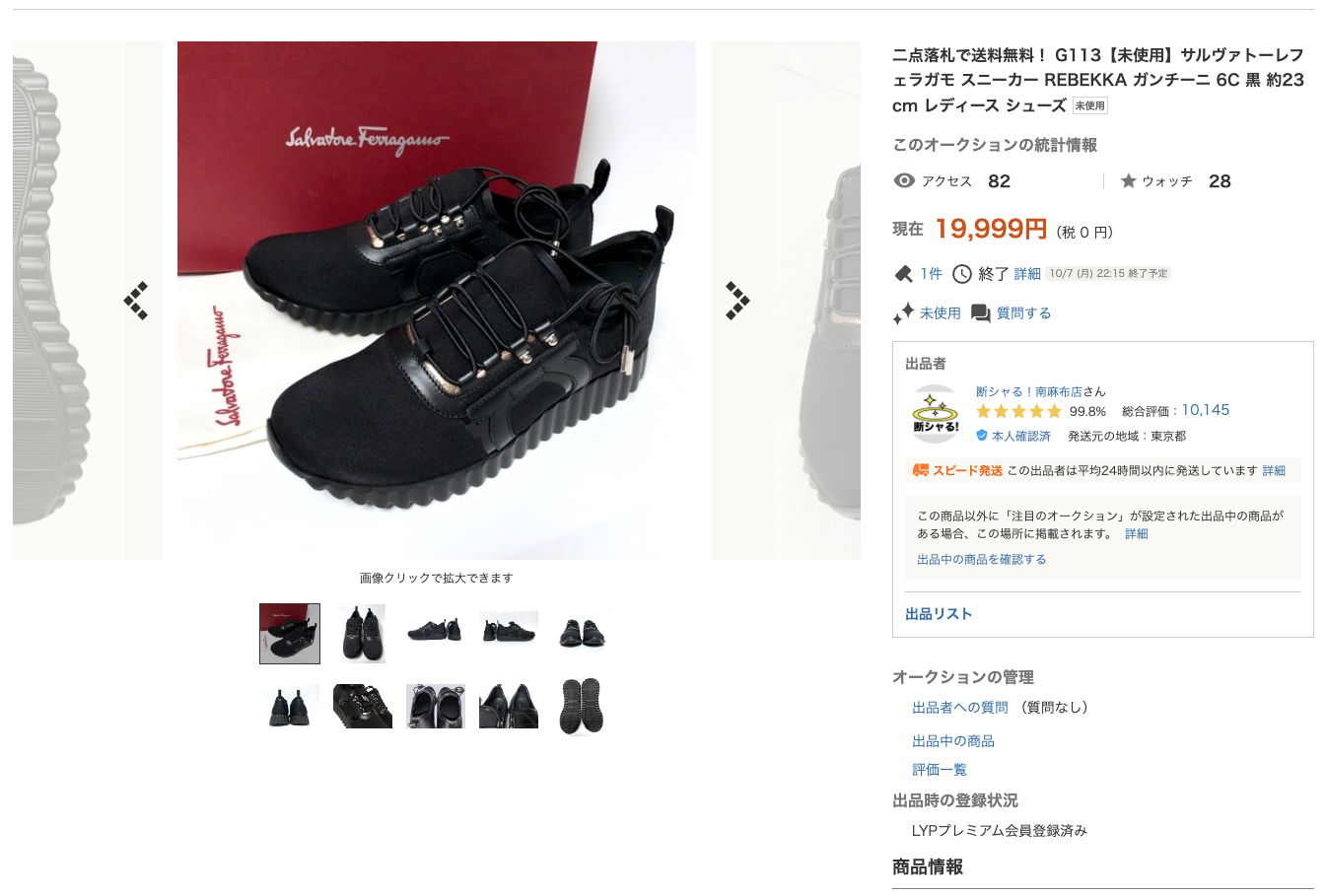The height and width of the screenshot is (896, 1326).
Task: Select the first thumbnail with red box
Action: 290,634
